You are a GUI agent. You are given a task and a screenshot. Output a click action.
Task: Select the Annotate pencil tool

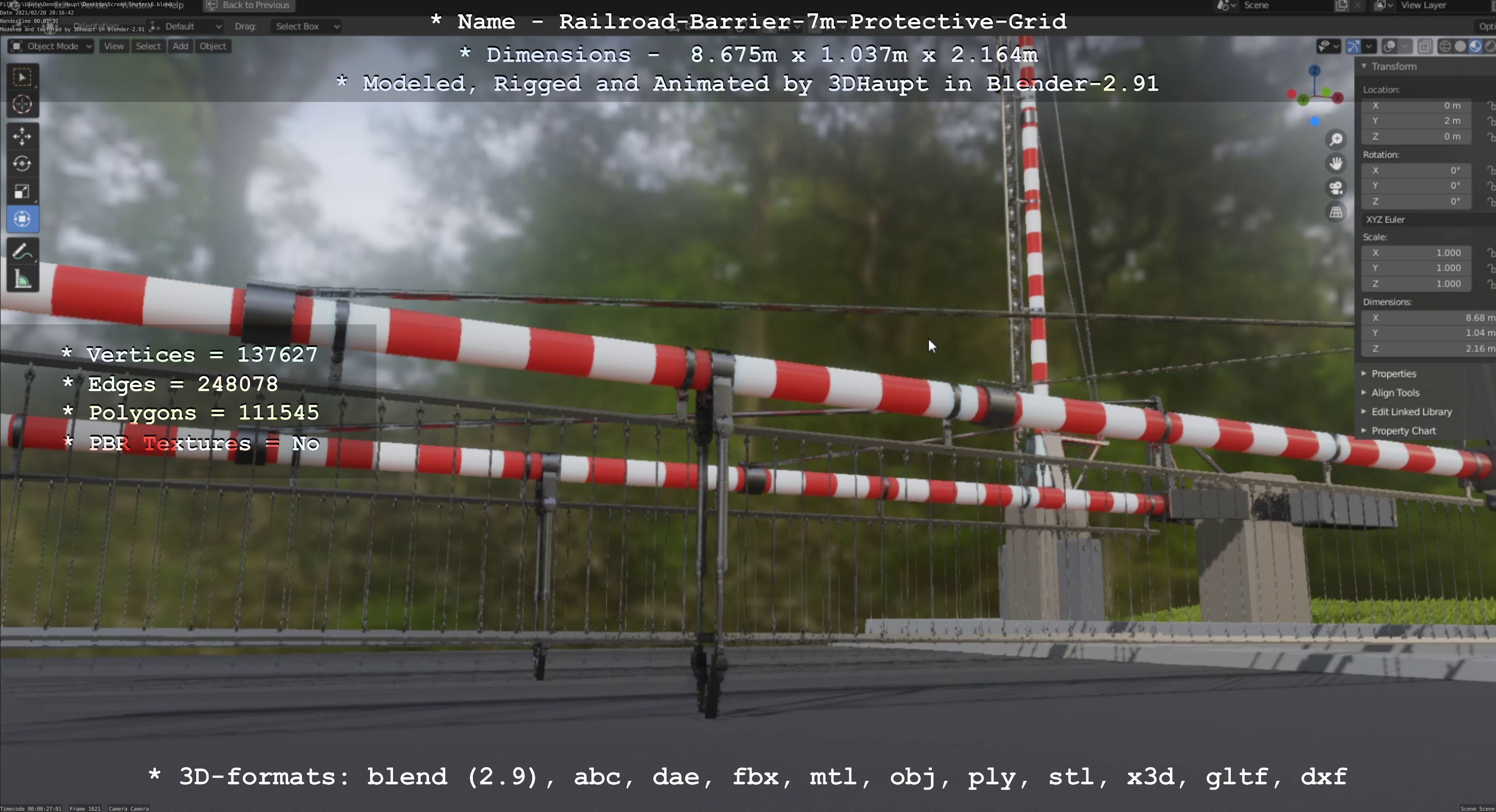coord(22,252)
